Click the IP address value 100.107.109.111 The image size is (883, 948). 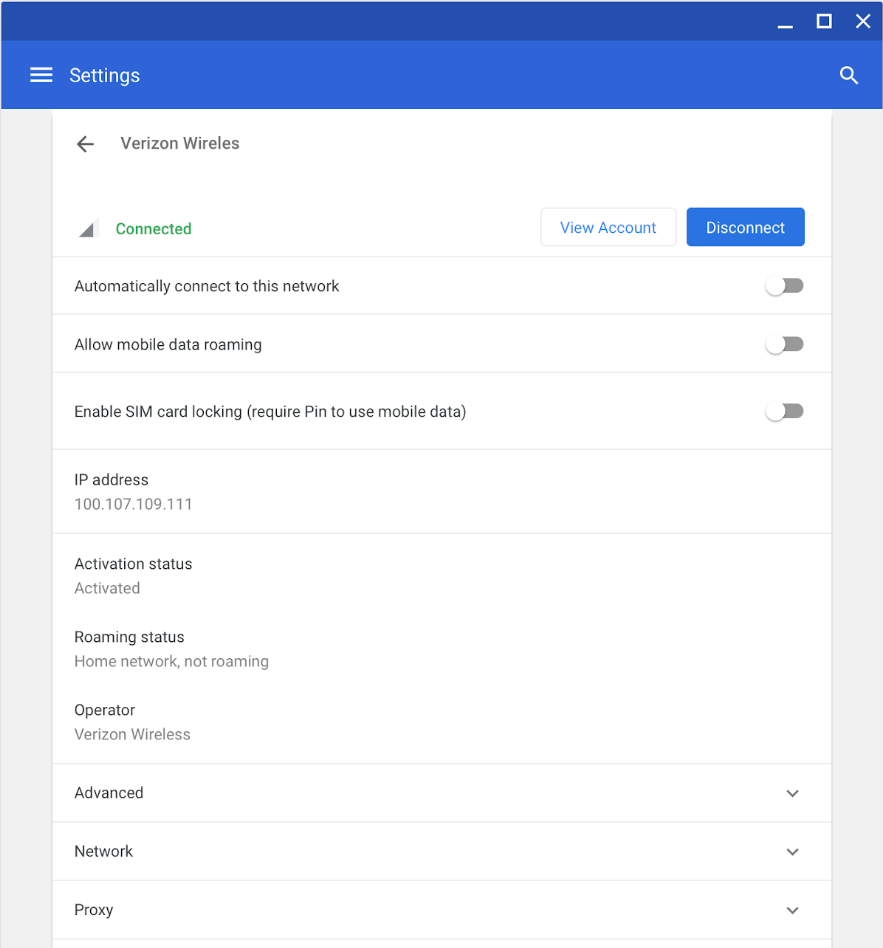tap(133, 504)
